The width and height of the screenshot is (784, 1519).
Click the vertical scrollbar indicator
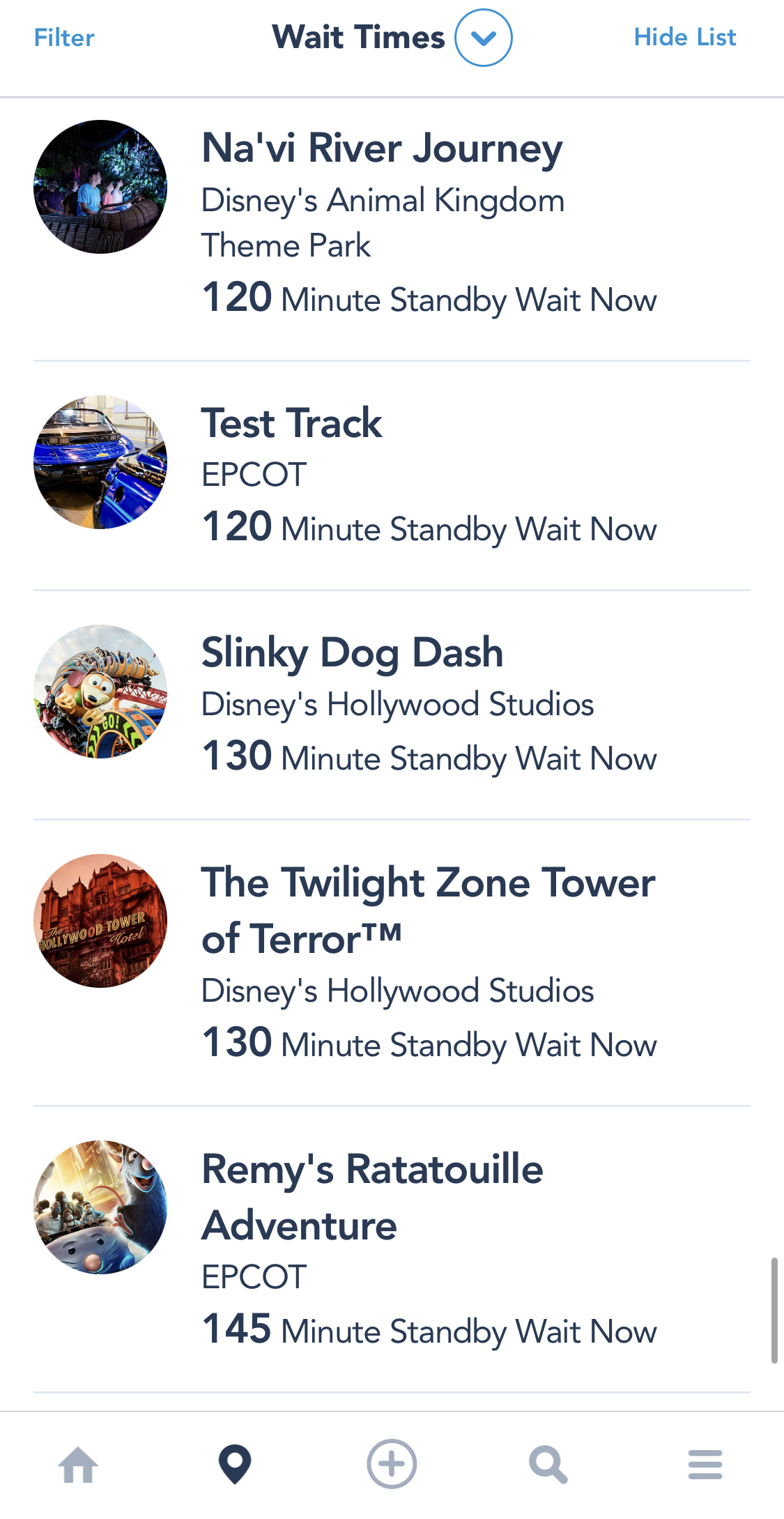774,1311
